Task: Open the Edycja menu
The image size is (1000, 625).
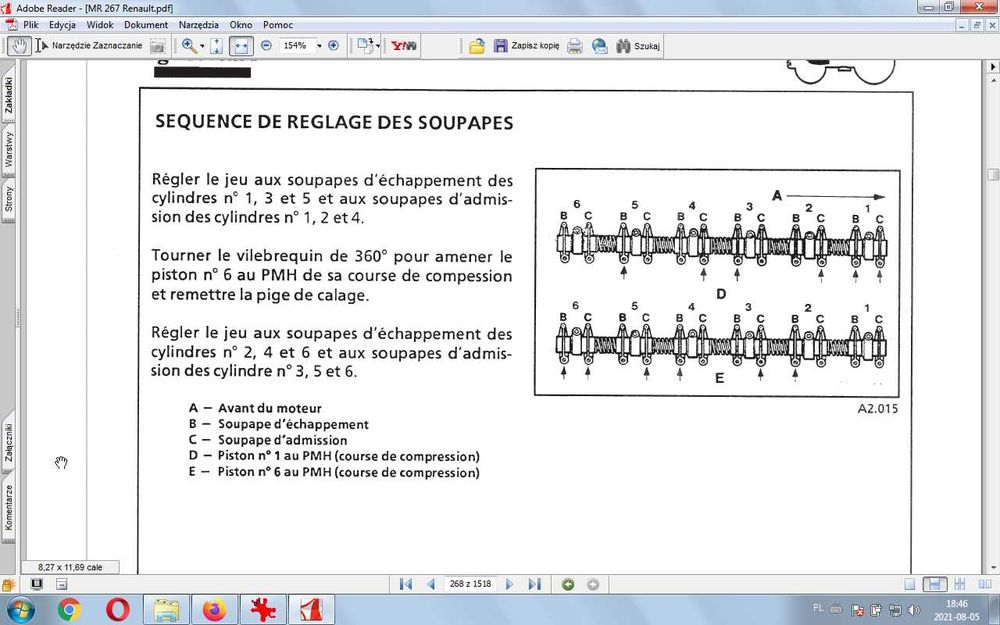Action: click(x=62, y=25)
